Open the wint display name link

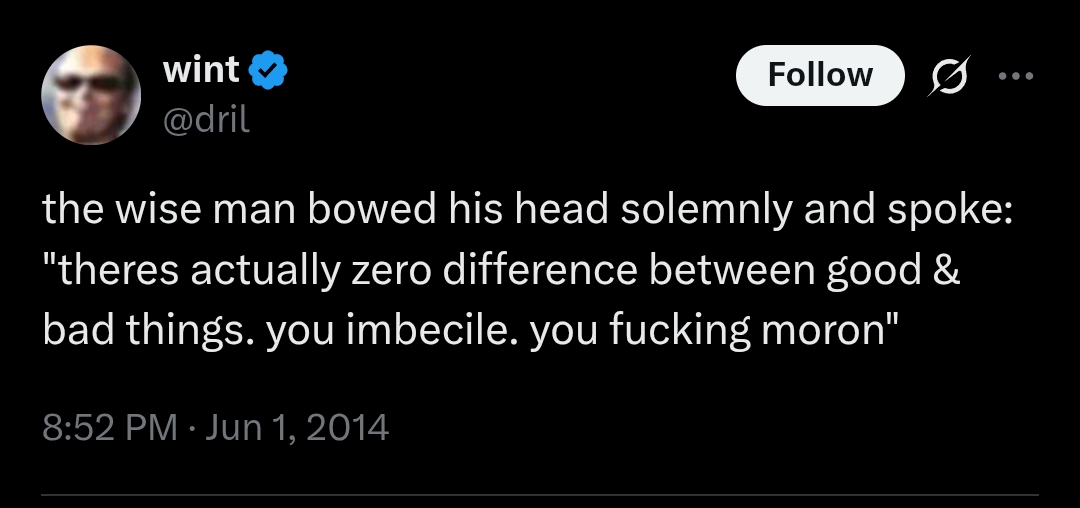tap(200, 71)
